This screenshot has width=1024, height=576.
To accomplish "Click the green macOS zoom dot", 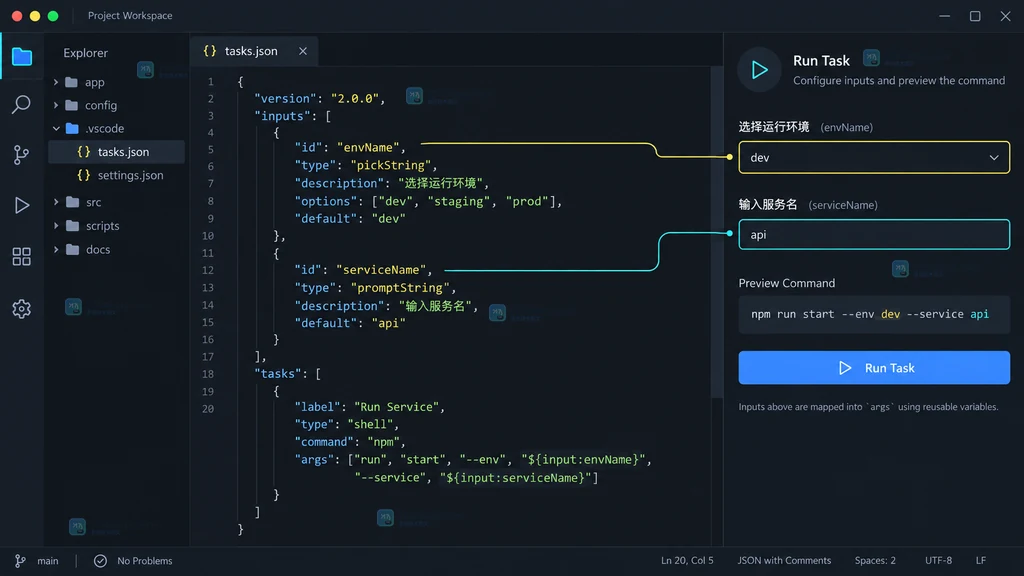I will click(x=53, y=16).
